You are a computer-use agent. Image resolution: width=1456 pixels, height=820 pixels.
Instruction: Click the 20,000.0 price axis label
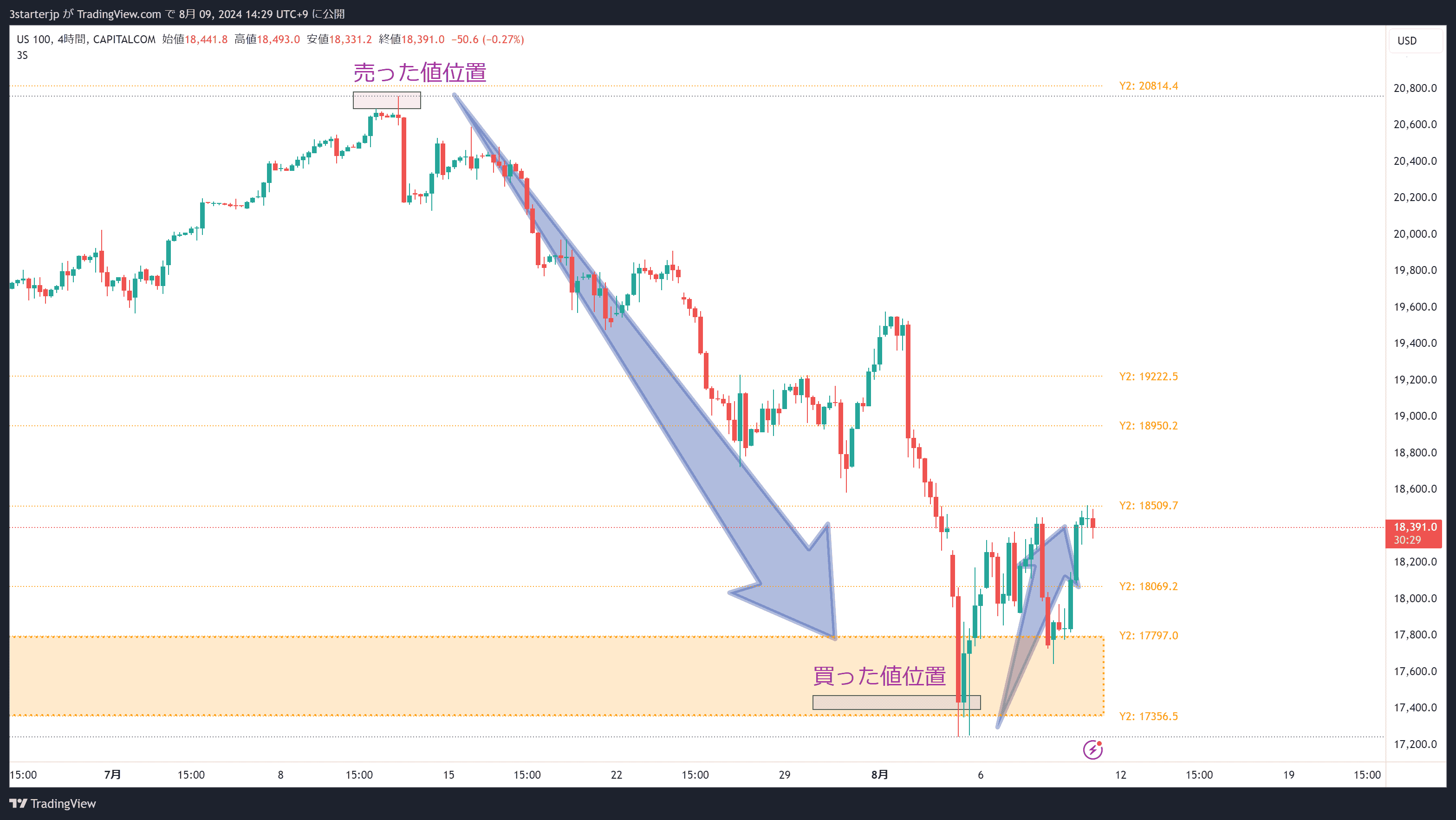coord(1415,234)
